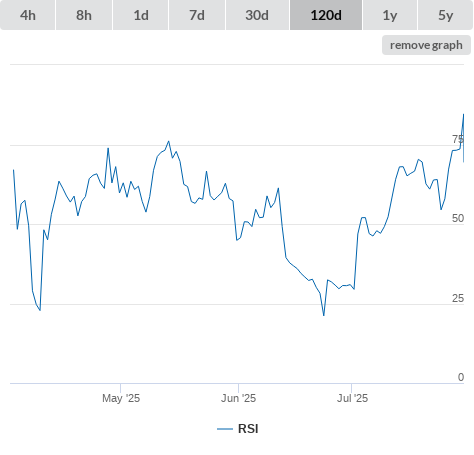Switch to the 4h time range
This screenshot has width=474, height=455.
28,15
